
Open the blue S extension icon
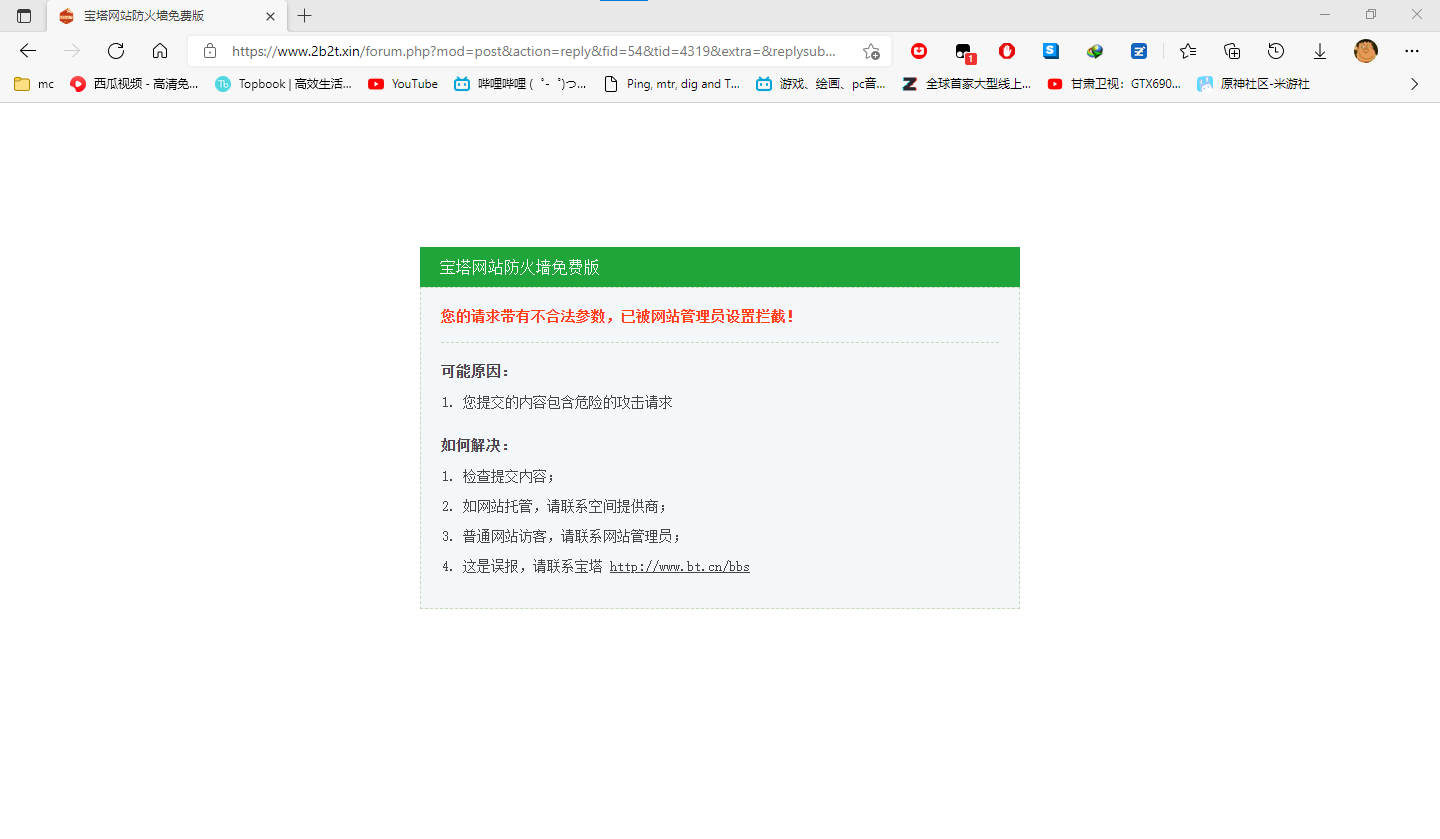pos(1050,51)
